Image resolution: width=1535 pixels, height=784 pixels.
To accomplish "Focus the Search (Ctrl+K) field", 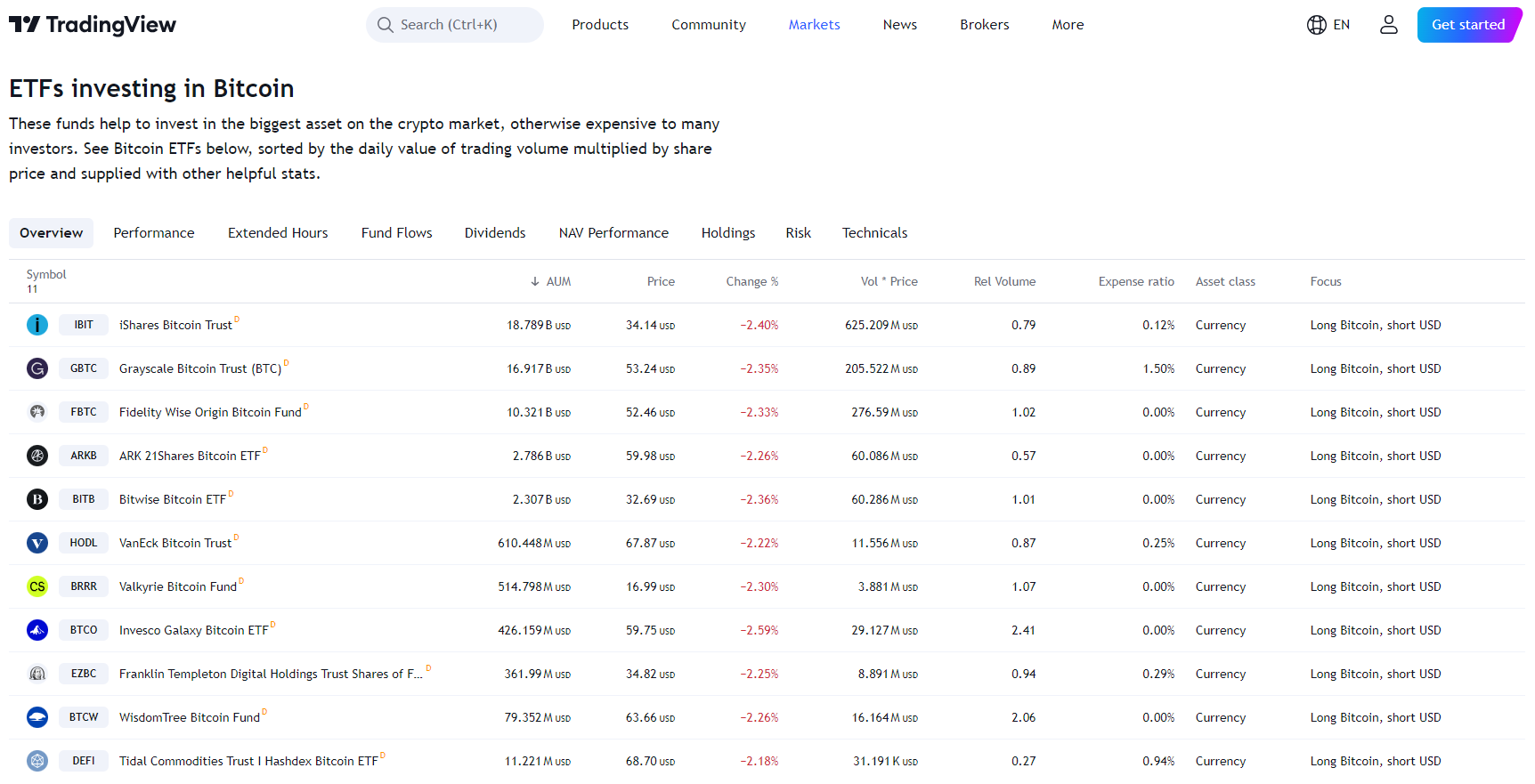I will coord(455,25).
